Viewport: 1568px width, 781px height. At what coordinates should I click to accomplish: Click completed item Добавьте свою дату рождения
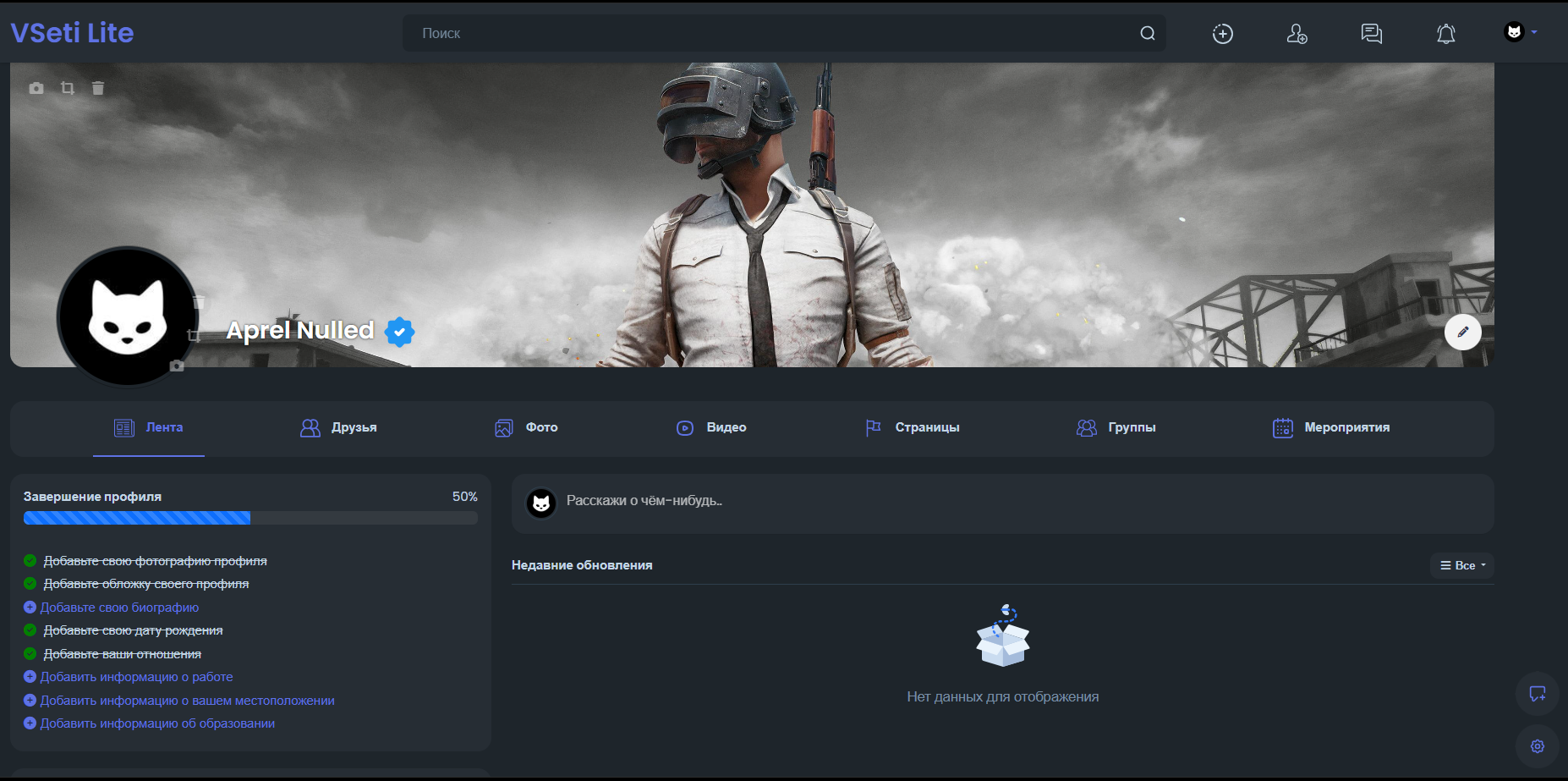point(134,630)
